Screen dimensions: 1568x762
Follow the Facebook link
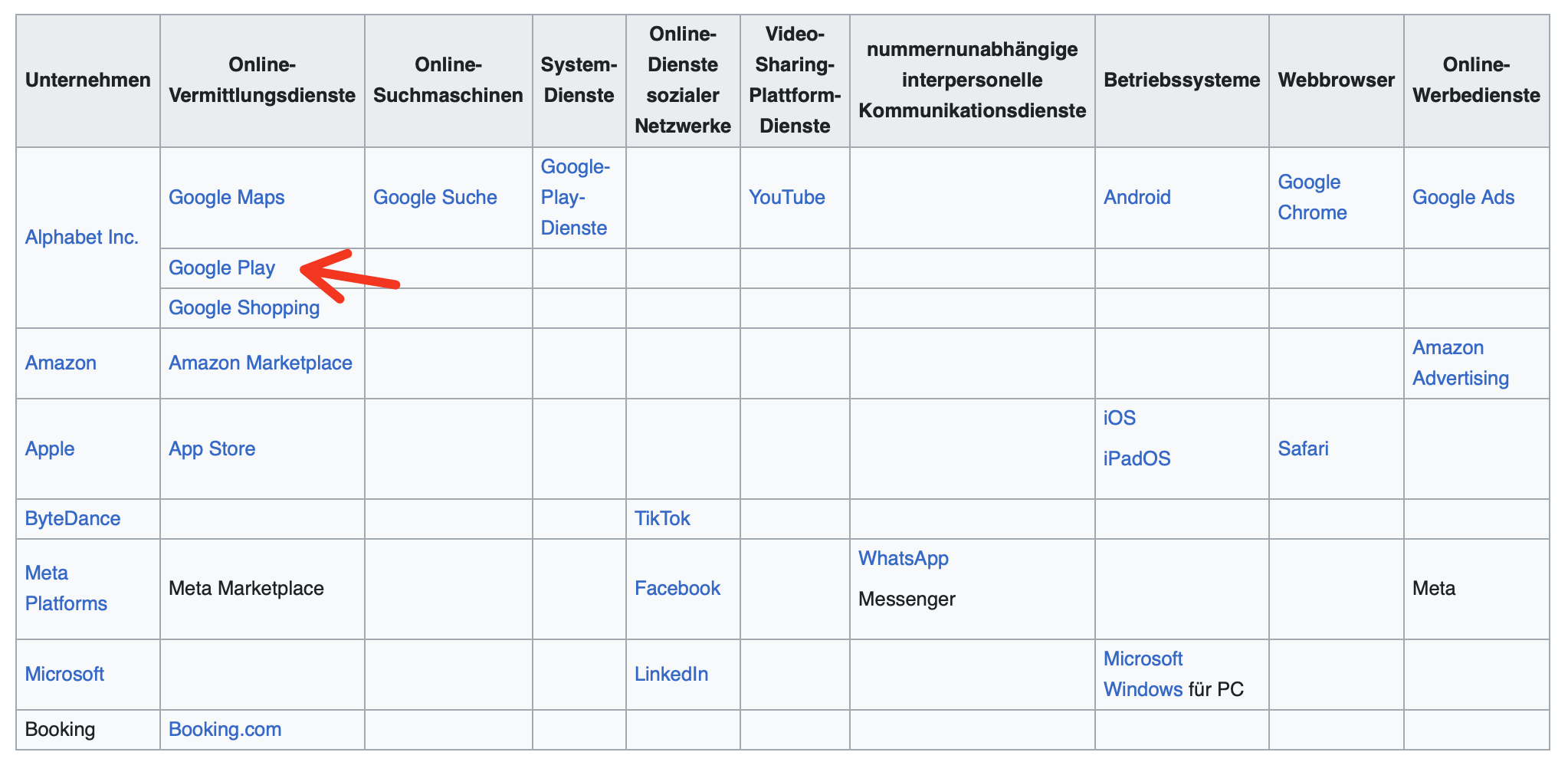click(x=677, y=589)
